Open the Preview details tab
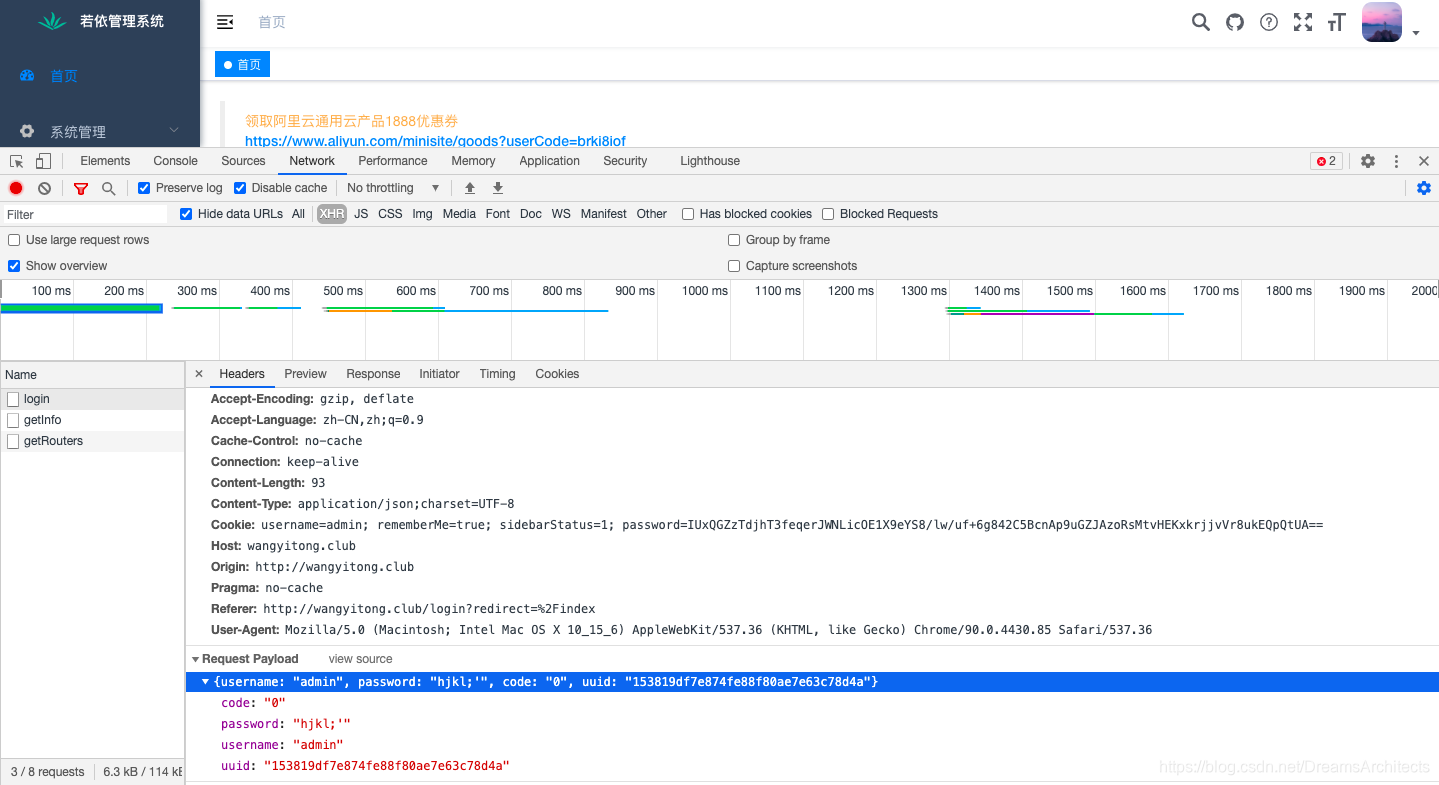The image size is (1439, 785). pyautogui.click(x=305, y=374)
